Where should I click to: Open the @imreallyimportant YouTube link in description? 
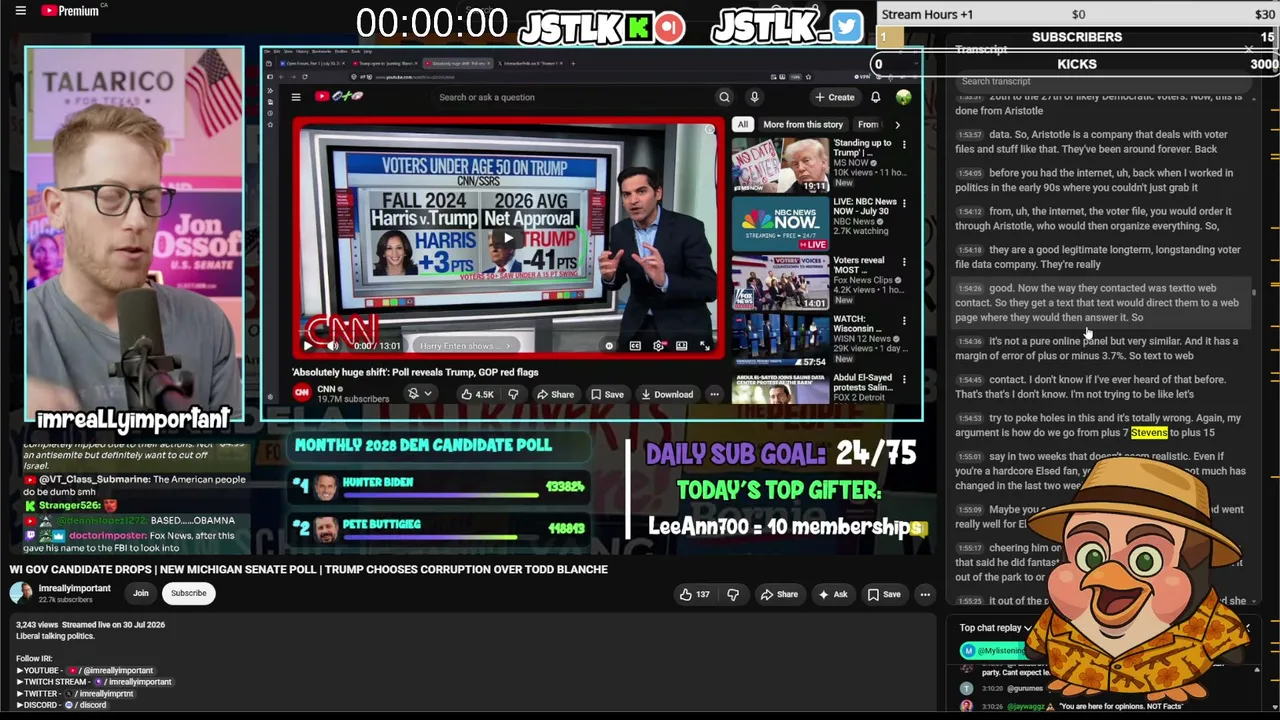tap(112, 670)
